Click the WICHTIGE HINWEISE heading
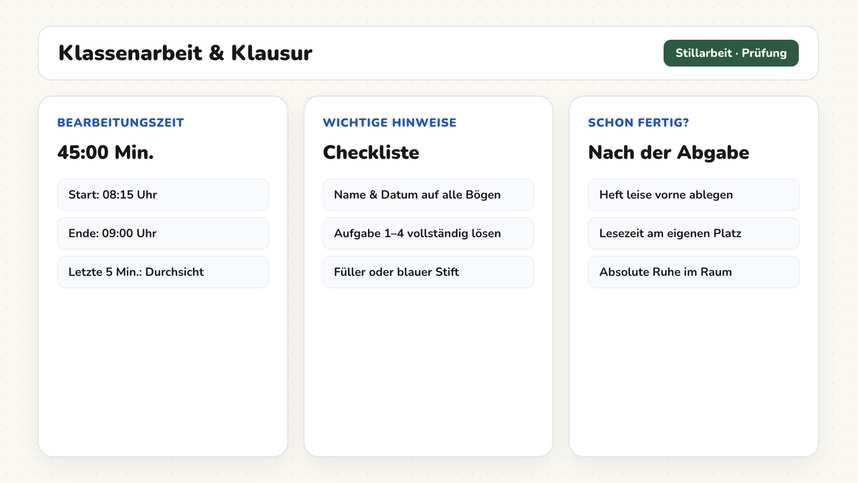 tap(390, 123)
